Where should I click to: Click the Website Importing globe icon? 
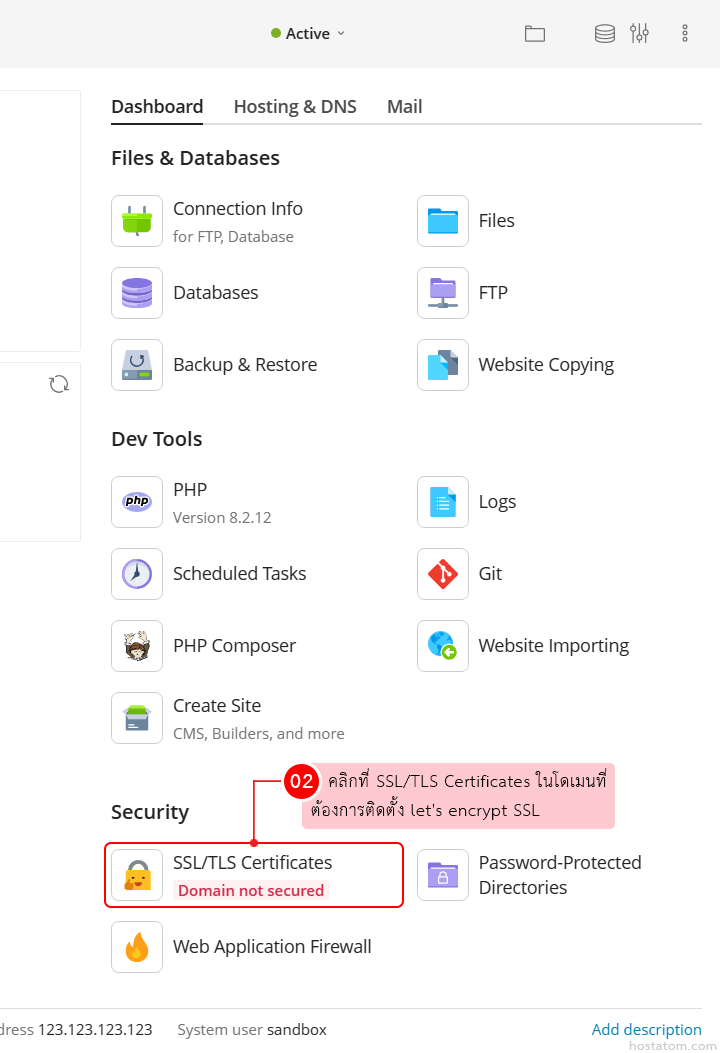point(443,646)
